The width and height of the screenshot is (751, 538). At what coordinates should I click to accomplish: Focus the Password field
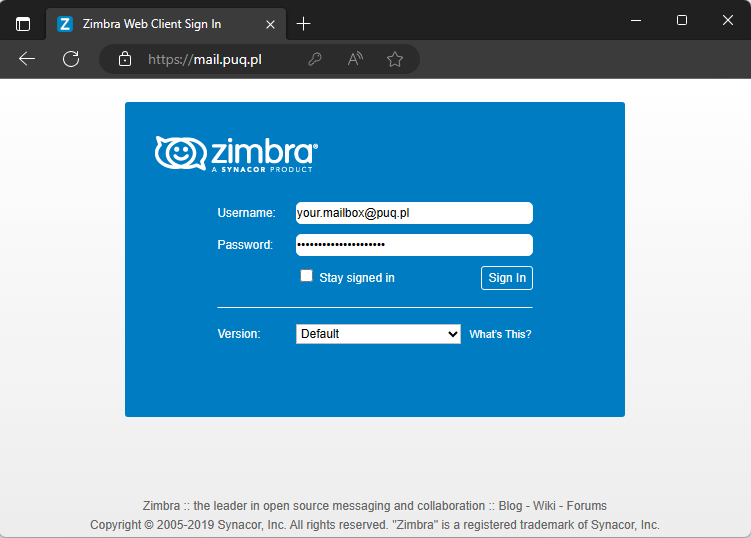(414, 245)
